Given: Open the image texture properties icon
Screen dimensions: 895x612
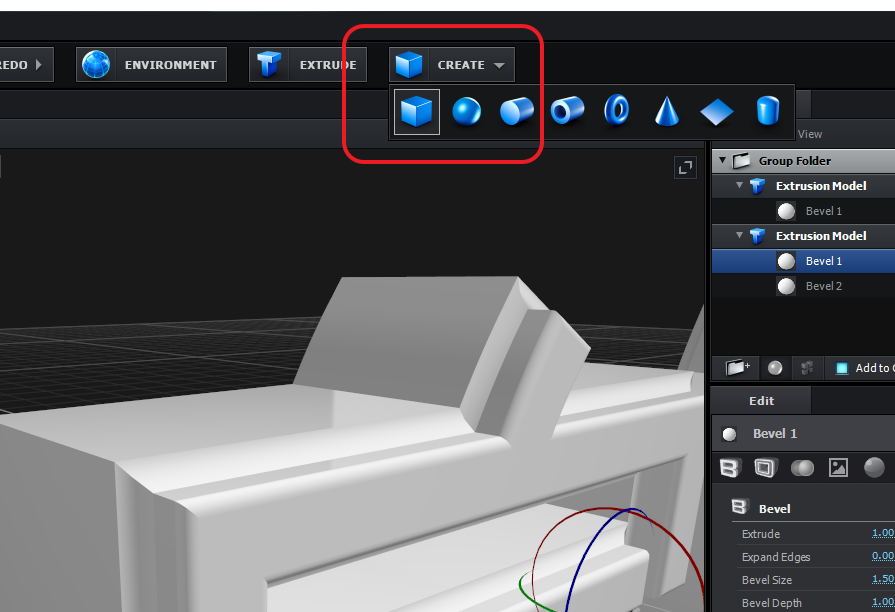Looking at the screenshot, I should pos(838,468).
